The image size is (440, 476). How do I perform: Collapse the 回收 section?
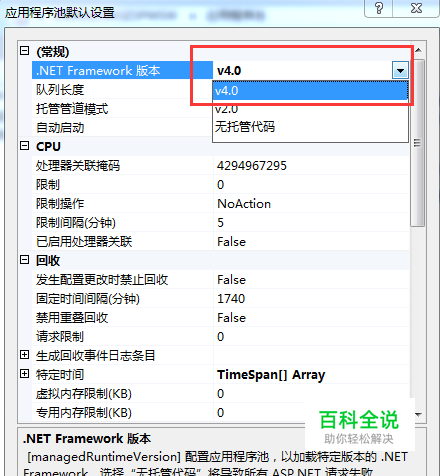click(25, 260)
